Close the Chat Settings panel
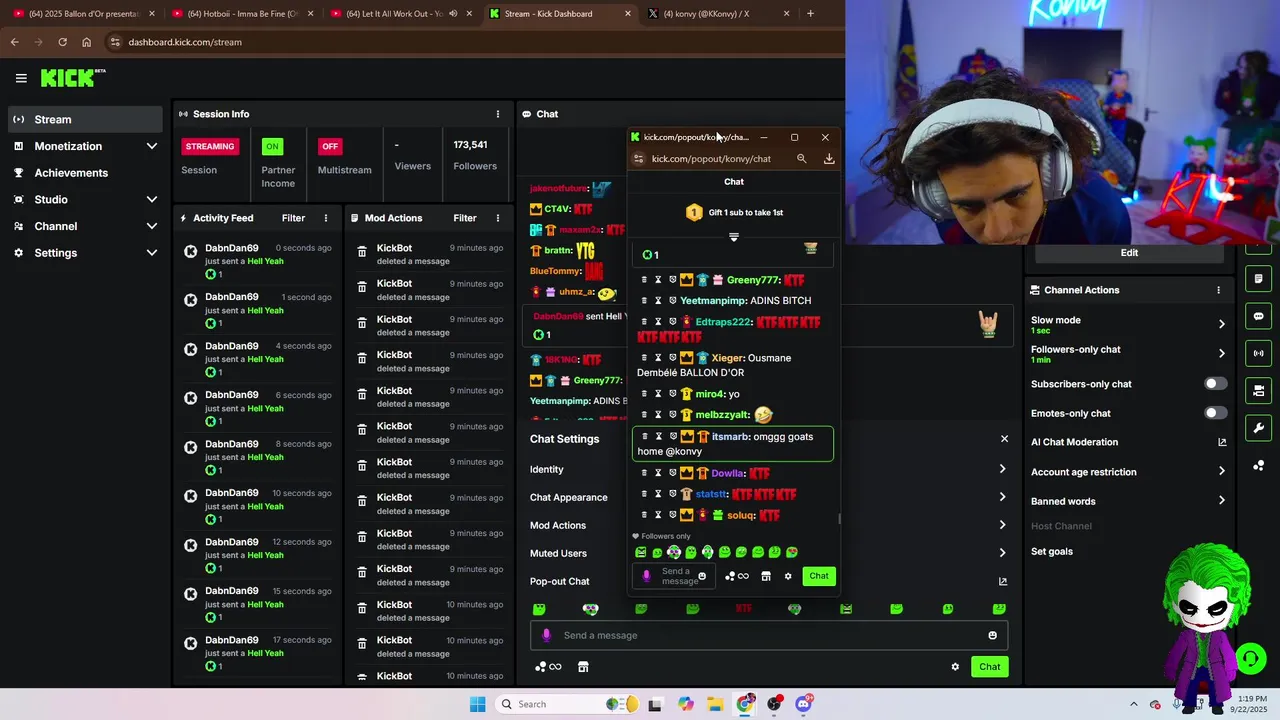 1004,439
